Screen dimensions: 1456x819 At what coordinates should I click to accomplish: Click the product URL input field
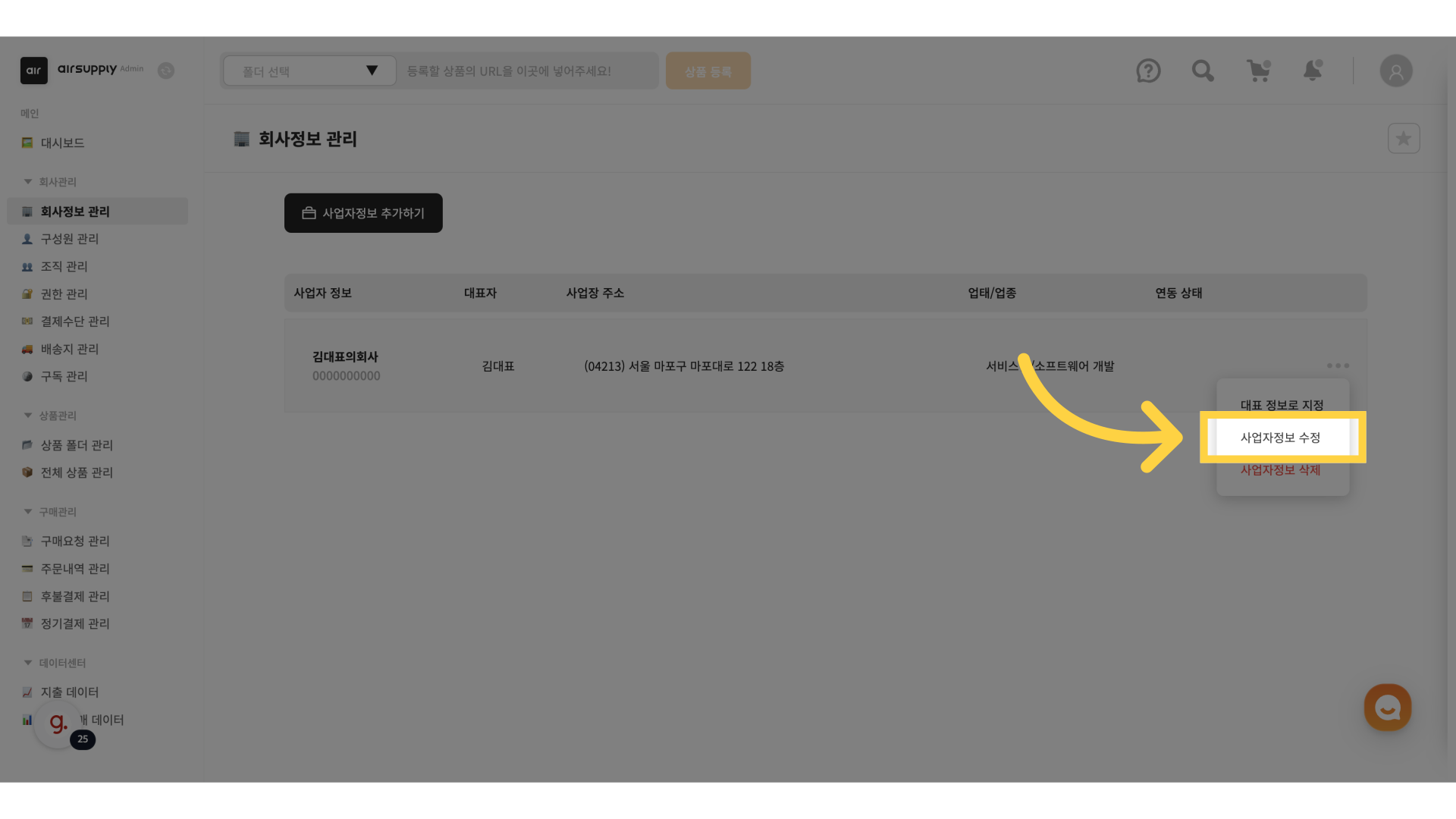[x=528, y=71]
